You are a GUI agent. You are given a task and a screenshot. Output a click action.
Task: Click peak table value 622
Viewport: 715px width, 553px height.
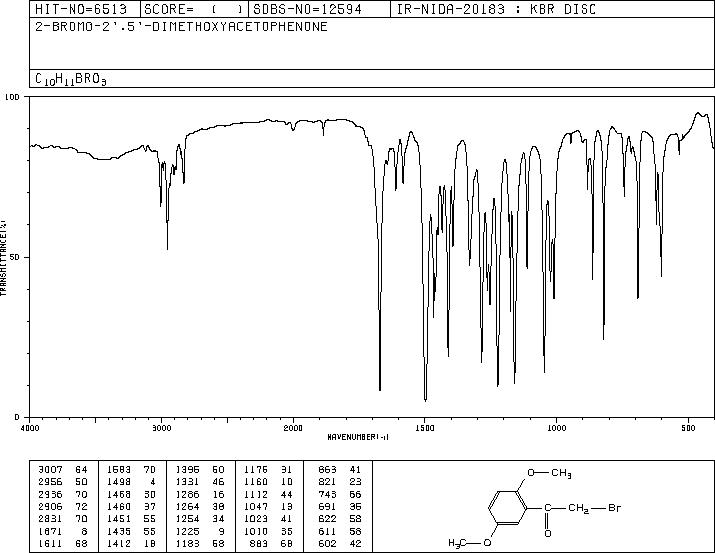(327, 519)
